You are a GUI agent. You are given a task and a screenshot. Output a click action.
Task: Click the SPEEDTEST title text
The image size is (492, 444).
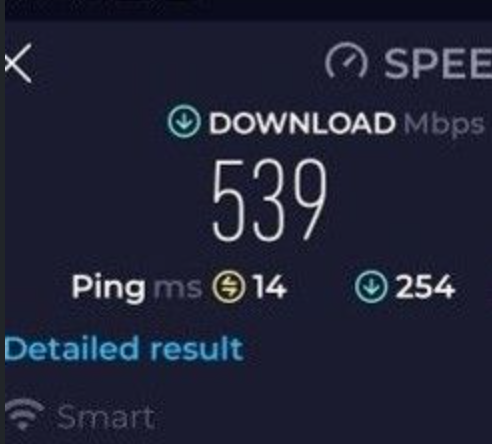438,64
